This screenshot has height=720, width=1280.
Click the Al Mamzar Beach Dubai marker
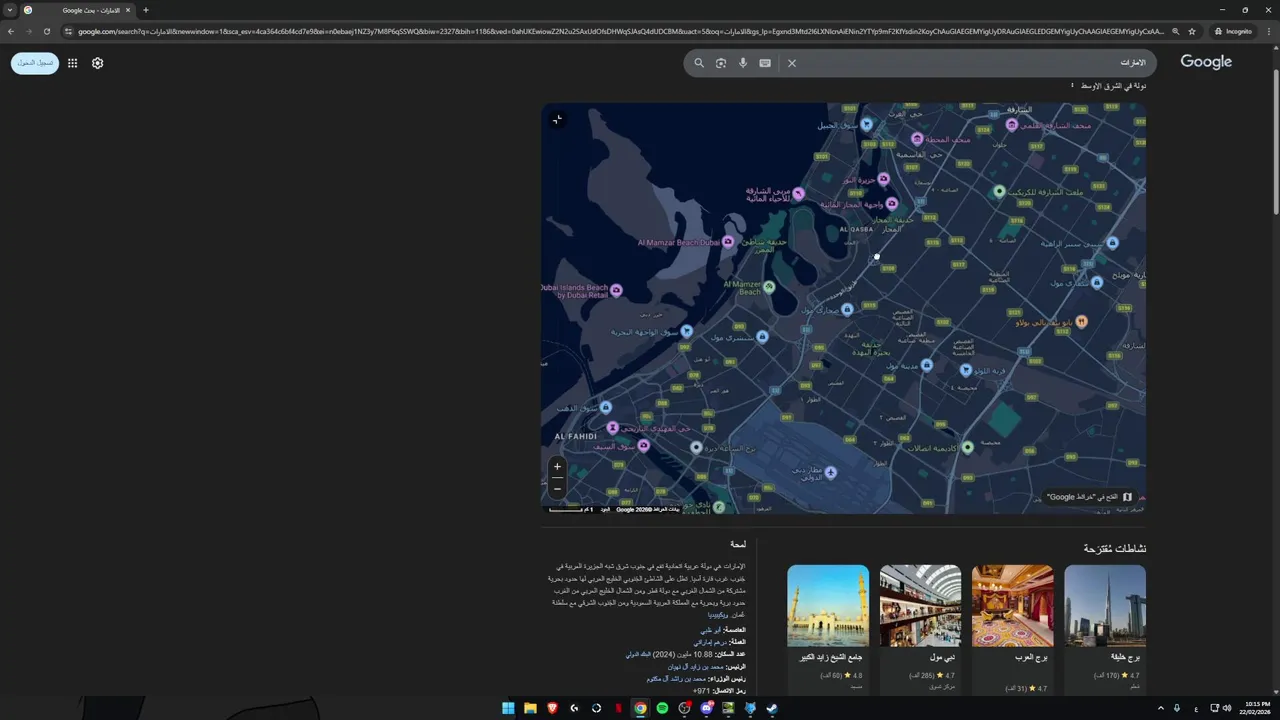click(x=728, y=242)
